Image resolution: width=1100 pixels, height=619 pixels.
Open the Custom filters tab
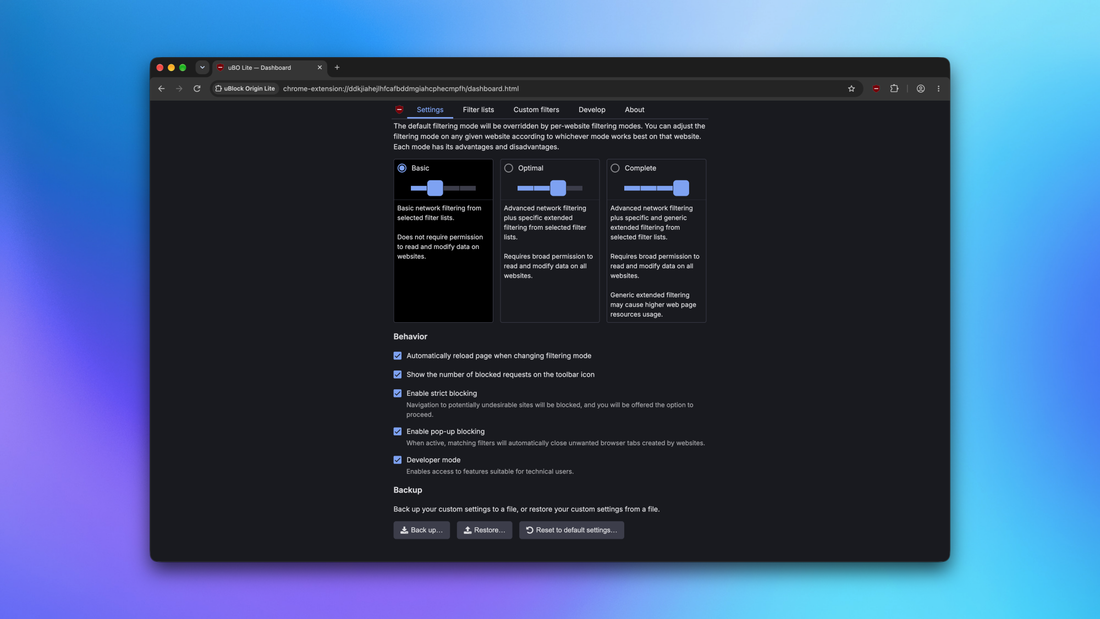coord(536,109)
